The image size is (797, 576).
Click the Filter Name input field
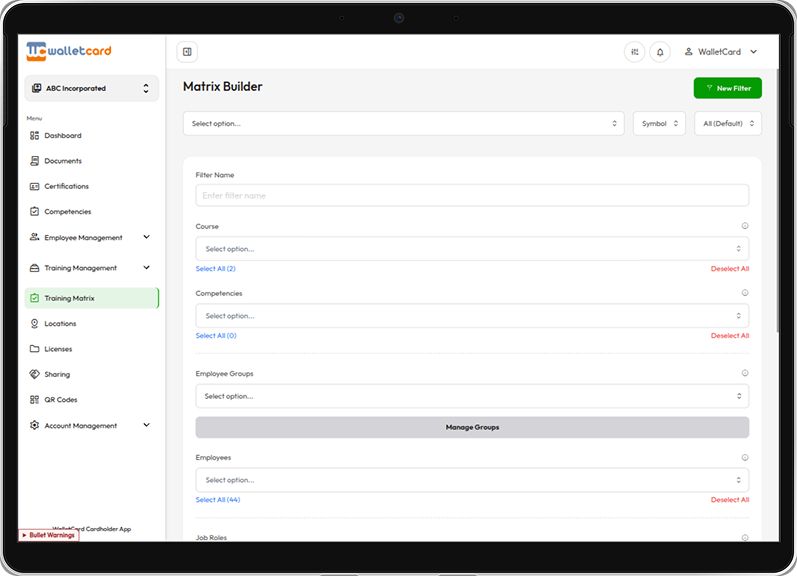click(x=472, y=195)
